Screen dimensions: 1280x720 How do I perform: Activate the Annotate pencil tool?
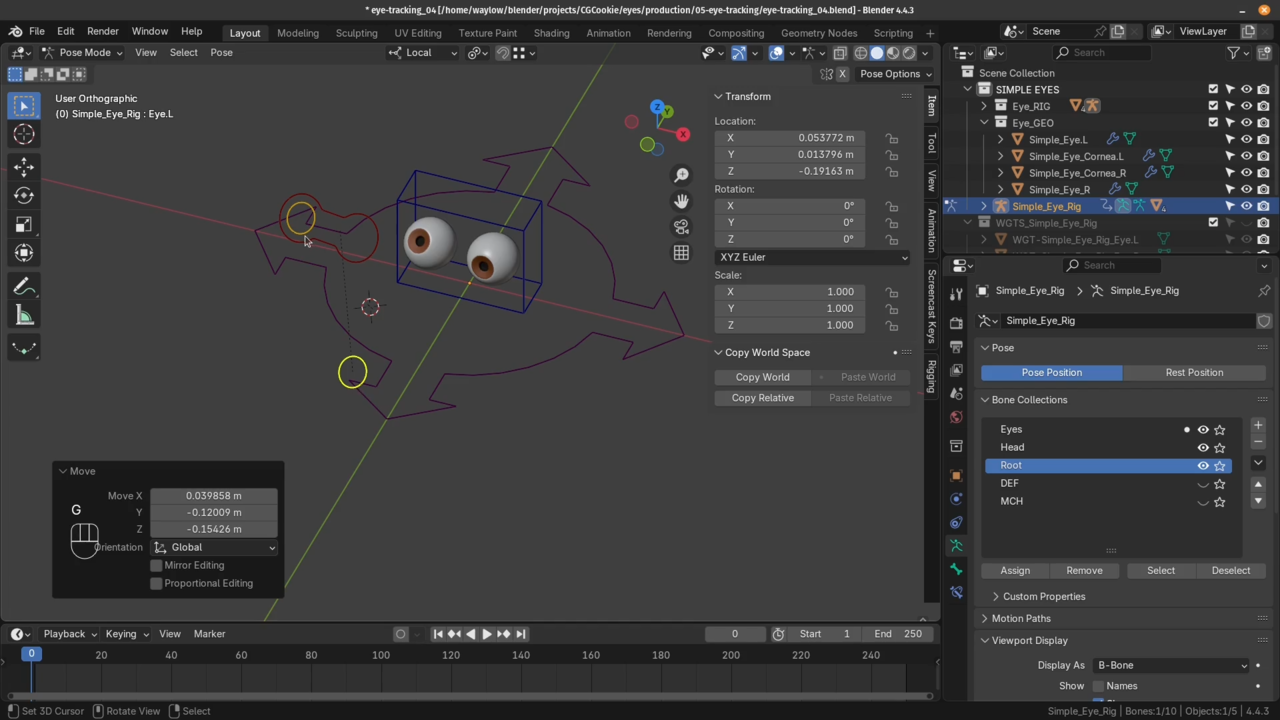[x=24, y=288]
